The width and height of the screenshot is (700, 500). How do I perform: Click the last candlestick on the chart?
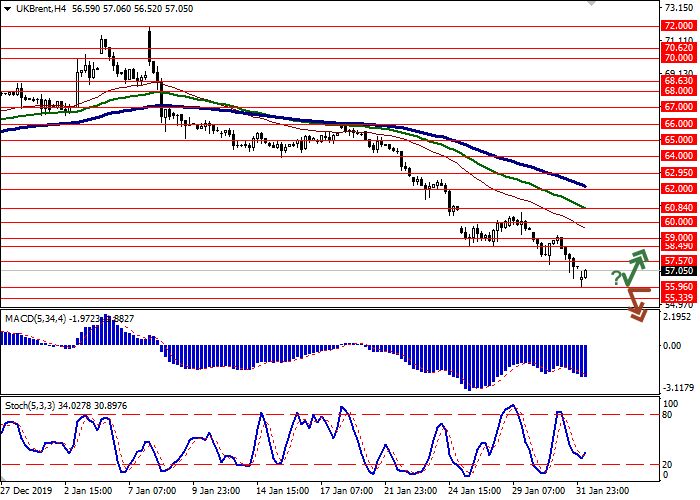[x=586, y=273]
